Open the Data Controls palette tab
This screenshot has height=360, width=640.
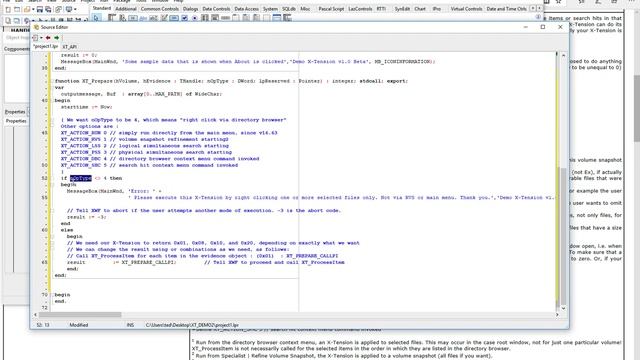point(216,9)
